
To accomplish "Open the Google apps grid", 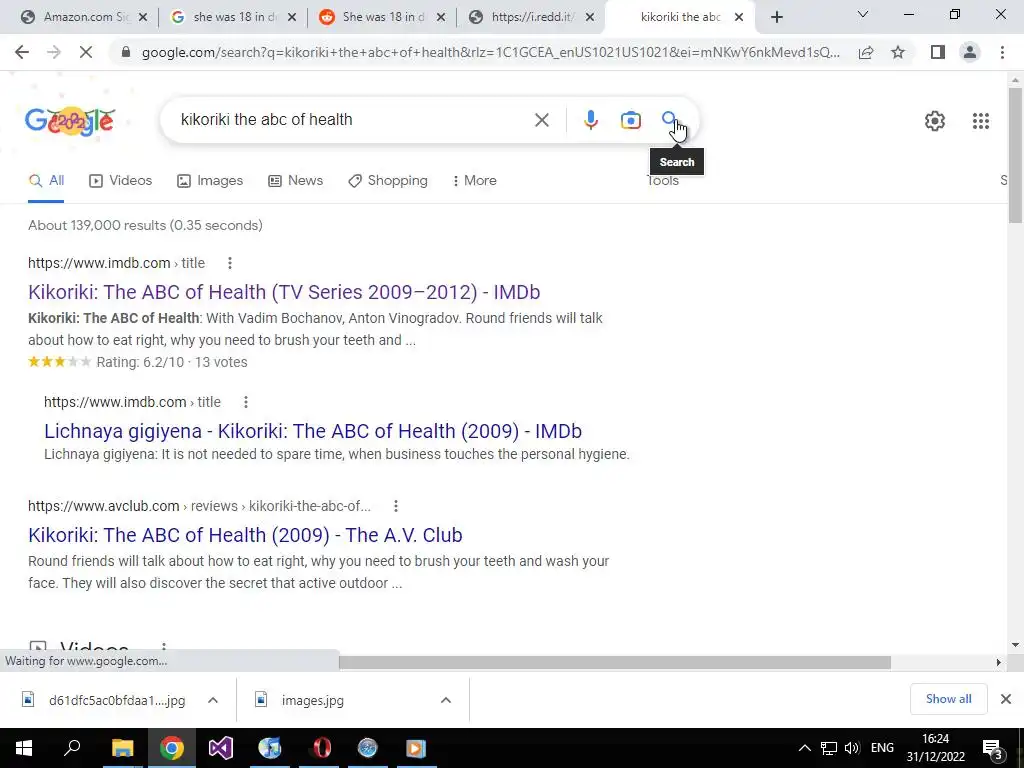I will point(980,121).
